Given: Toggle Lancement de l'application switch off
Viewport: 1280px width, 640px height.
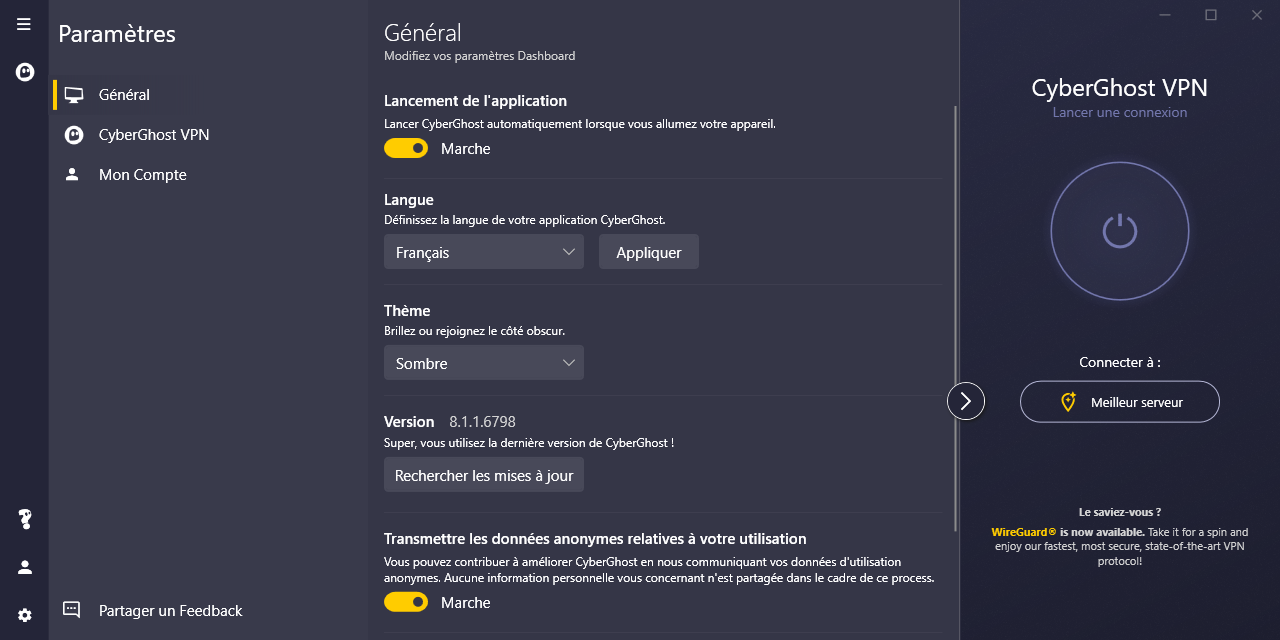Looking at the screenshot, I should pyautogui.click(x=406, y=148).
